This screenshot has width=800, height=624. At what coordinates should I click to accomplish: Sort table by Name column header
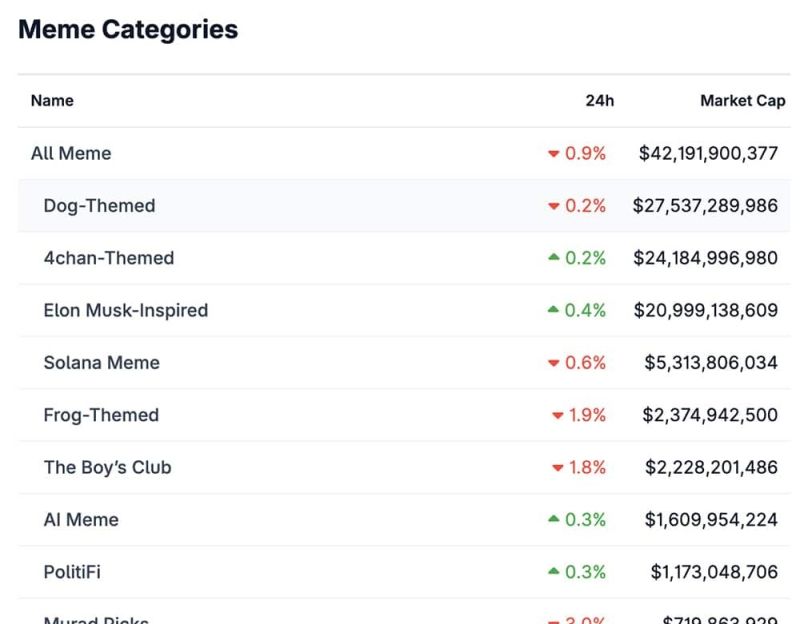tap(52, 101)
